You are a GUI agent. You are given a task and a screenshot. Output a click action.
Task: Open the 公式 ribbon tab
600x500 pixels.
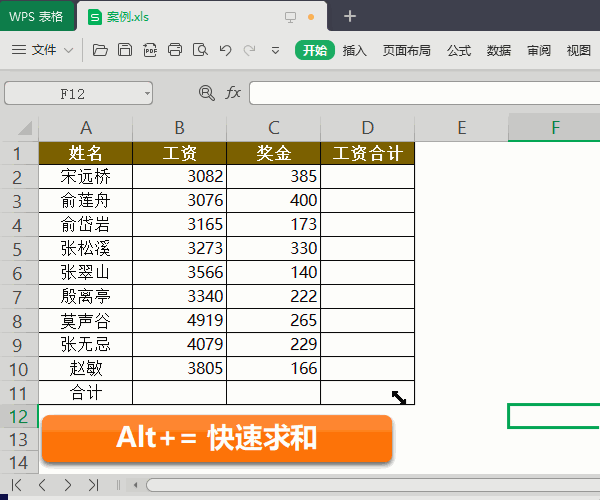coord(459,50)
